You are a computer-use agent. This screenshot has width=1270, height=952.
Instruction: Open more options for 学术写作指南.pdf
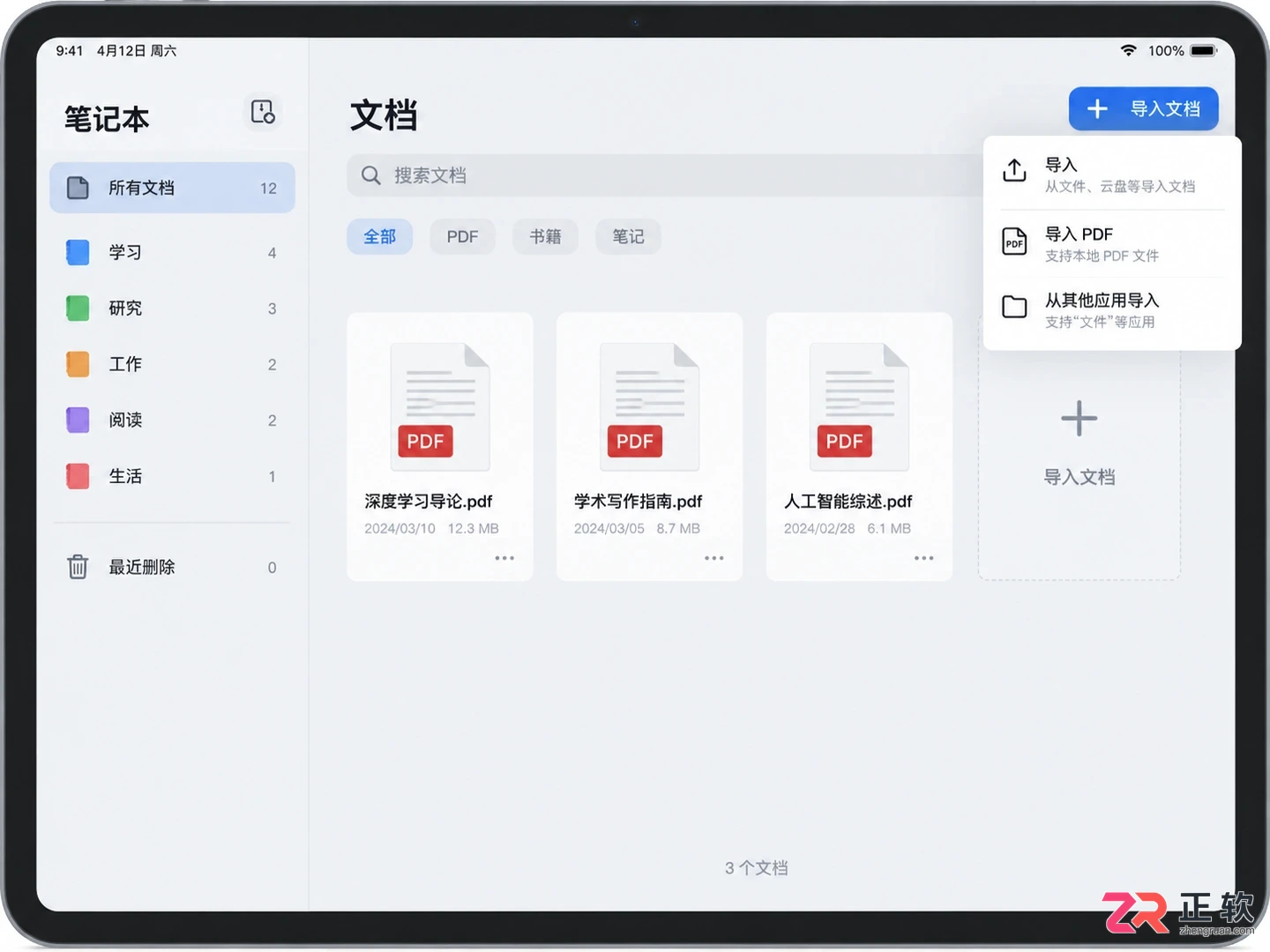click(x=714, y=558)
